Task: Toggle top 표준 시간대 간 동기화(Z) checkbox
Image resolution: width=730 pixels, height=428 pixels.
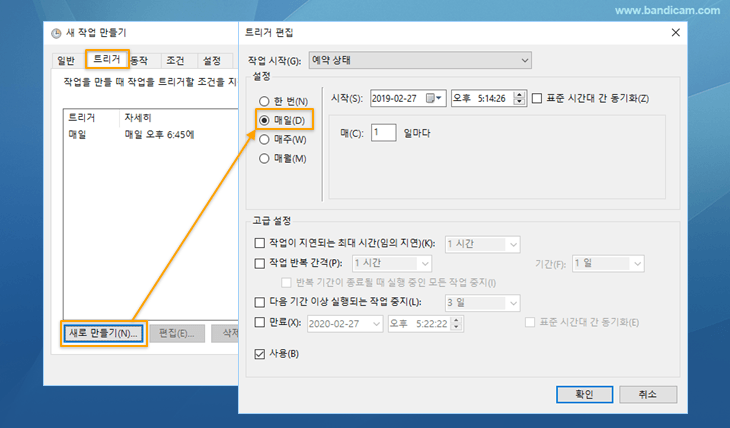Action: click(537, 98)
